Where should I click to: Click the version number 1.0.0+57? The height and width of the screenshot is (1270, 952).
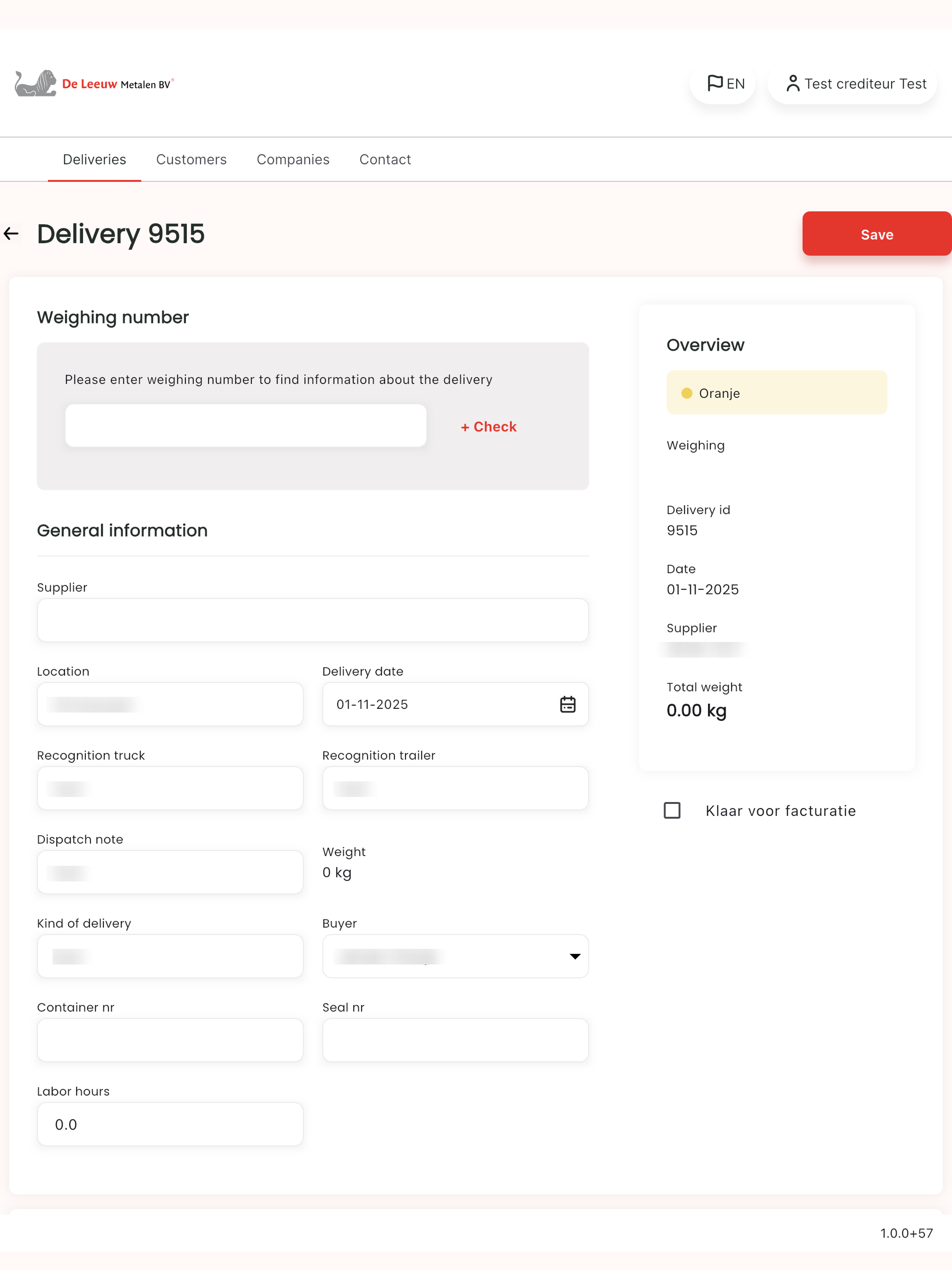click(907, 1233)
